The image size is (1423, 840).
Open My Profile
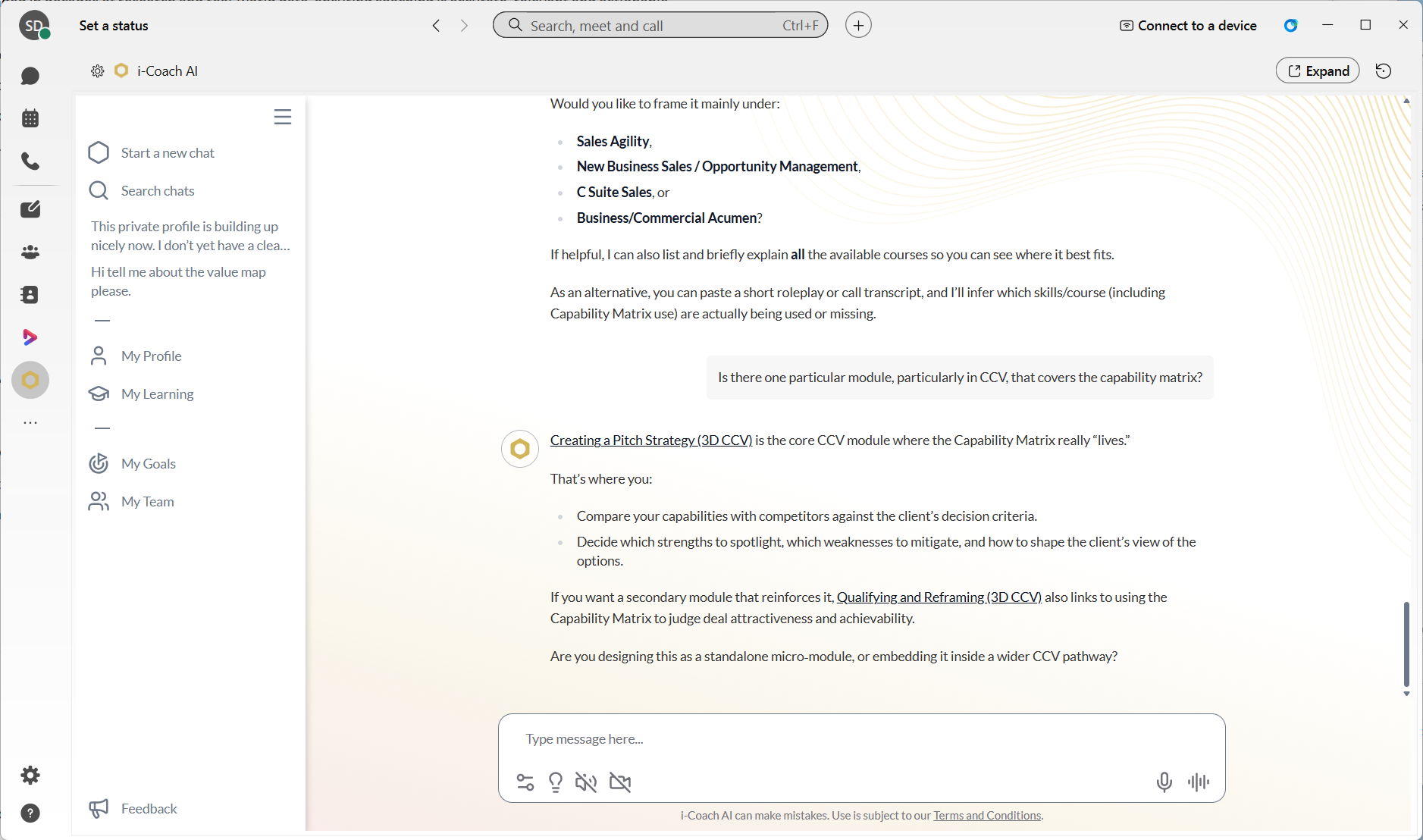point(136,356)
